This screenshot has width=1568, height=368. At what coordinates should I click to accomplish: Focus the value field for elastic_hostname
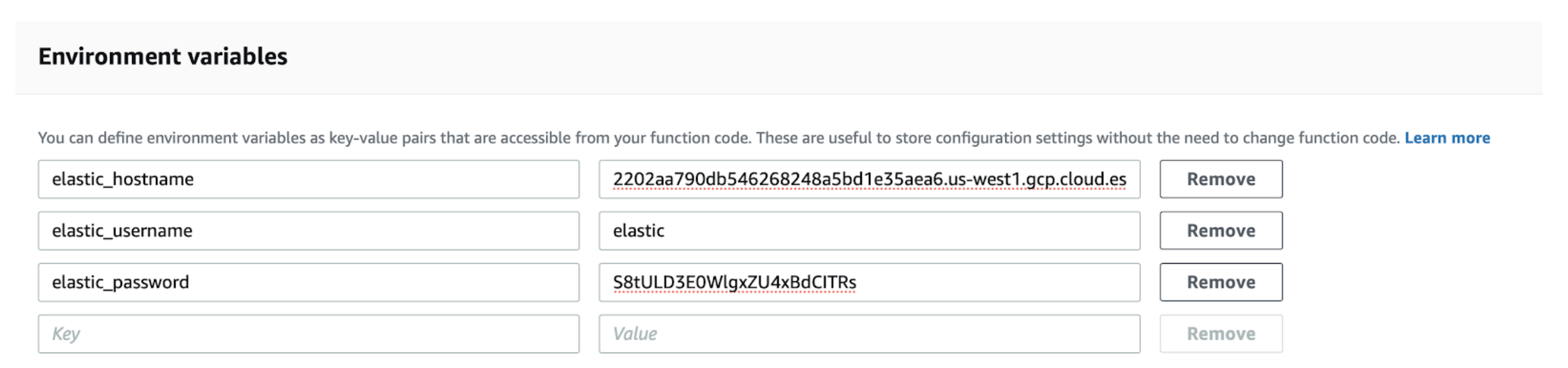(x=869, y=179)
